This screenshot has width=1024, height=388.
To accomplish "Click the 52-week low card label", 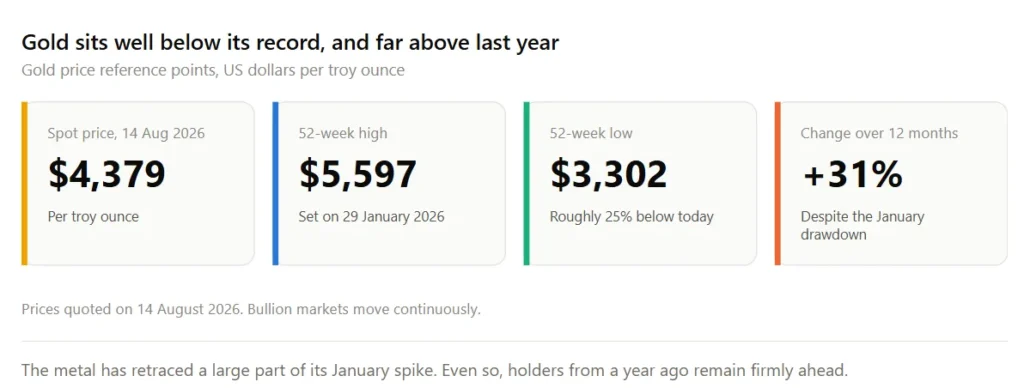I will click(591, 133).
